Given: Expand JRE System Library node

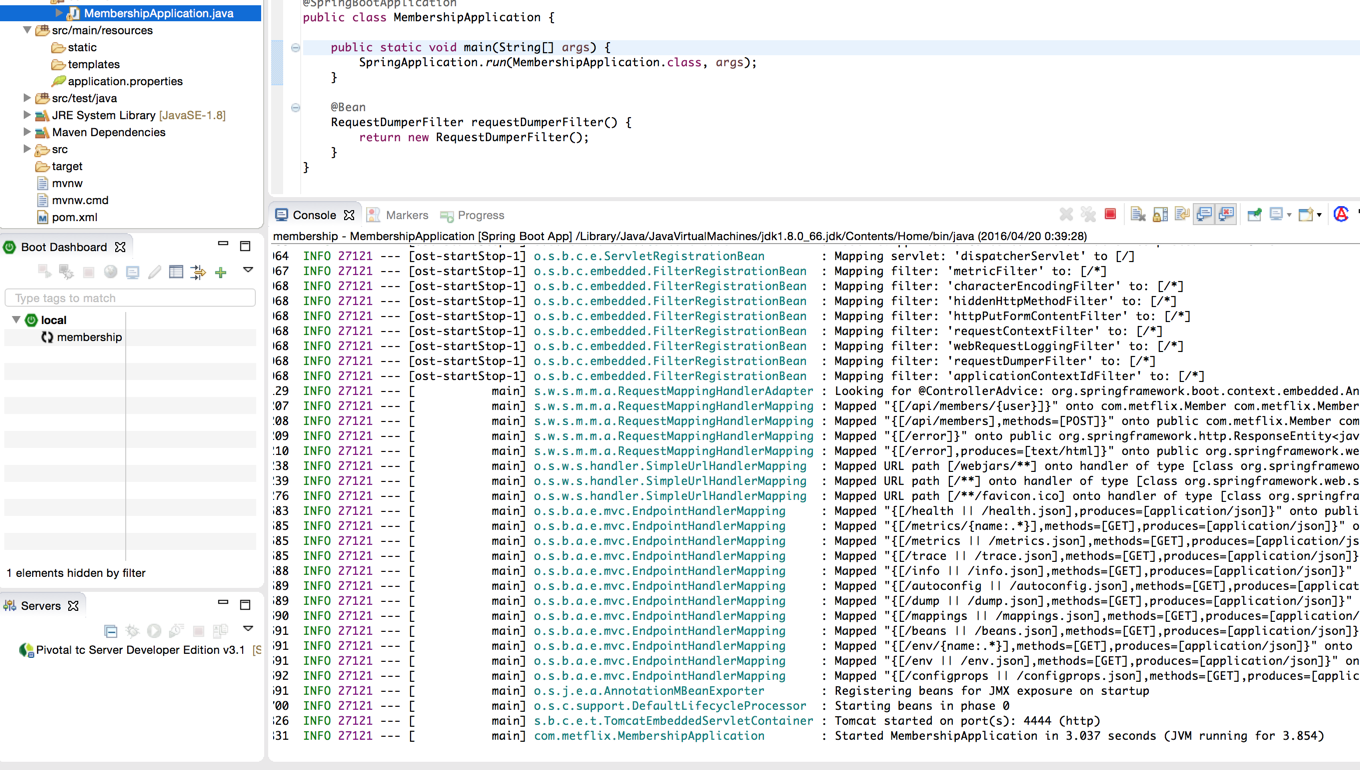Looking at the screenshot, I should (27, 115).
